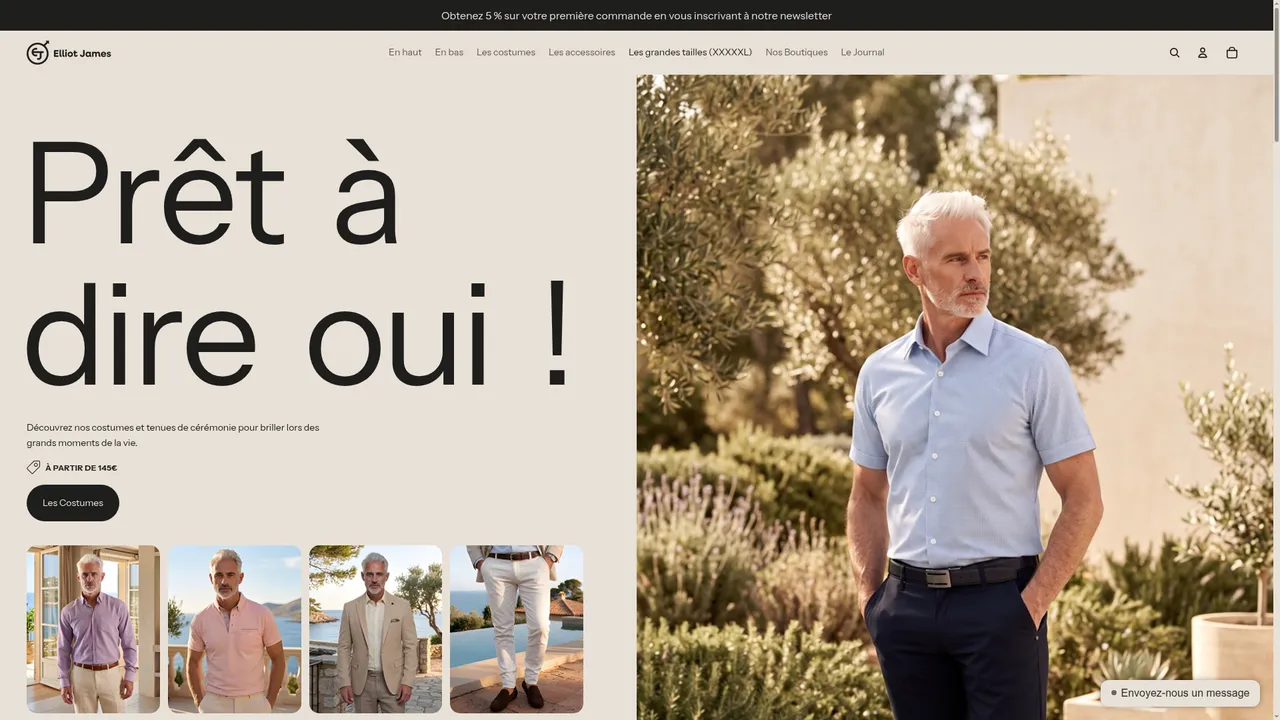Image resolution: width=1280 pixels, height=720 pixels.
Task: Click the hero photo of man in blue shirt
Action: click(x=955, y=397)
